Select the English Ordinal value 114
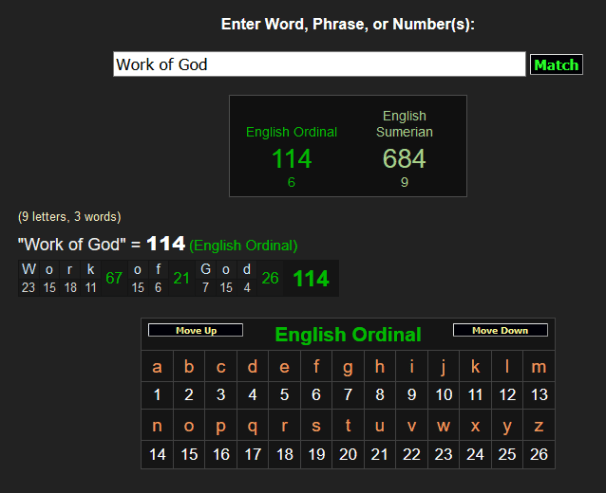606x493 pixels. point(291,158)
